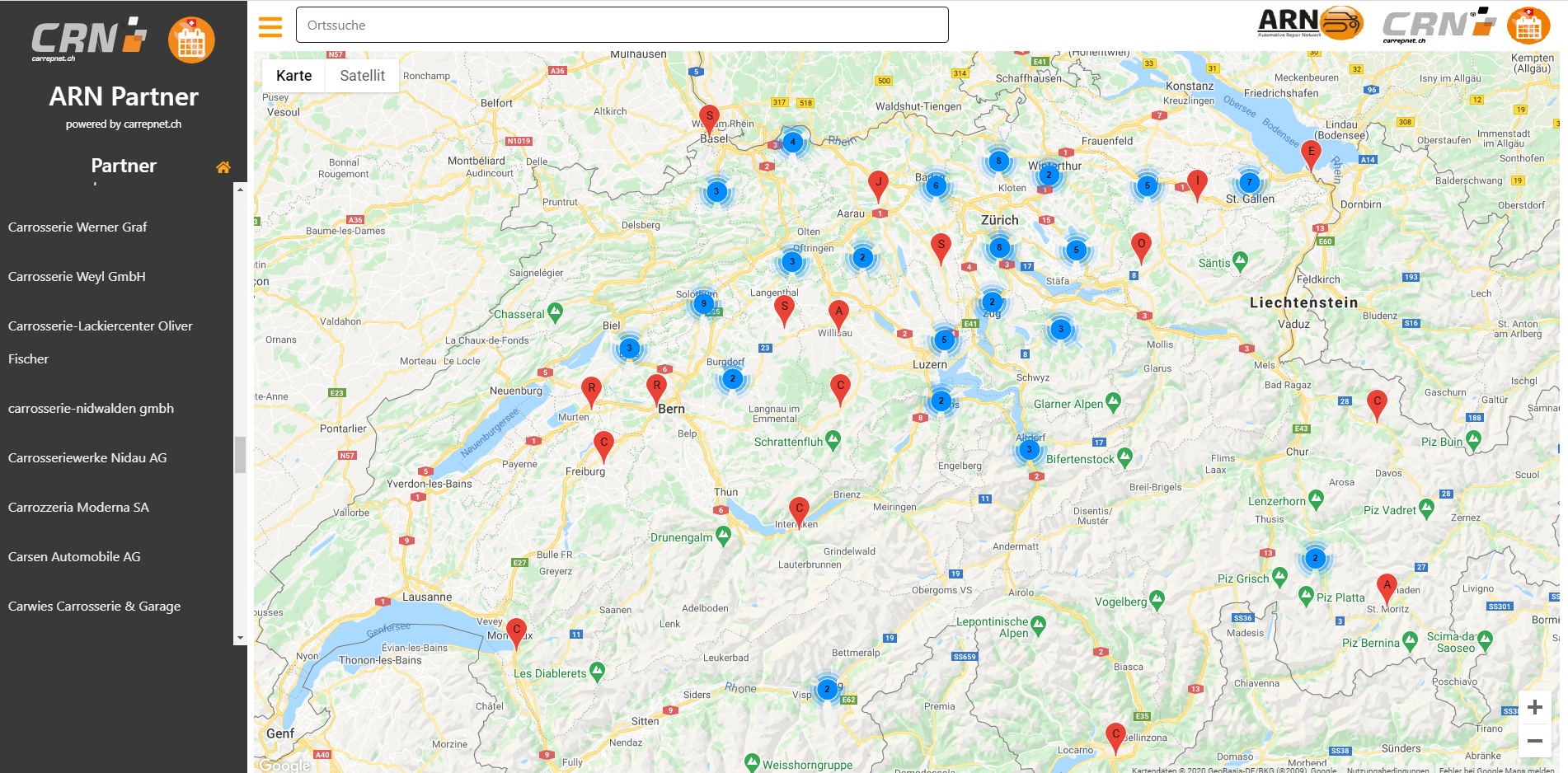Click the red marker C near Bellinzona
The height and width of the screenshot is (773, 1568).
click(x=1115, y=737)
